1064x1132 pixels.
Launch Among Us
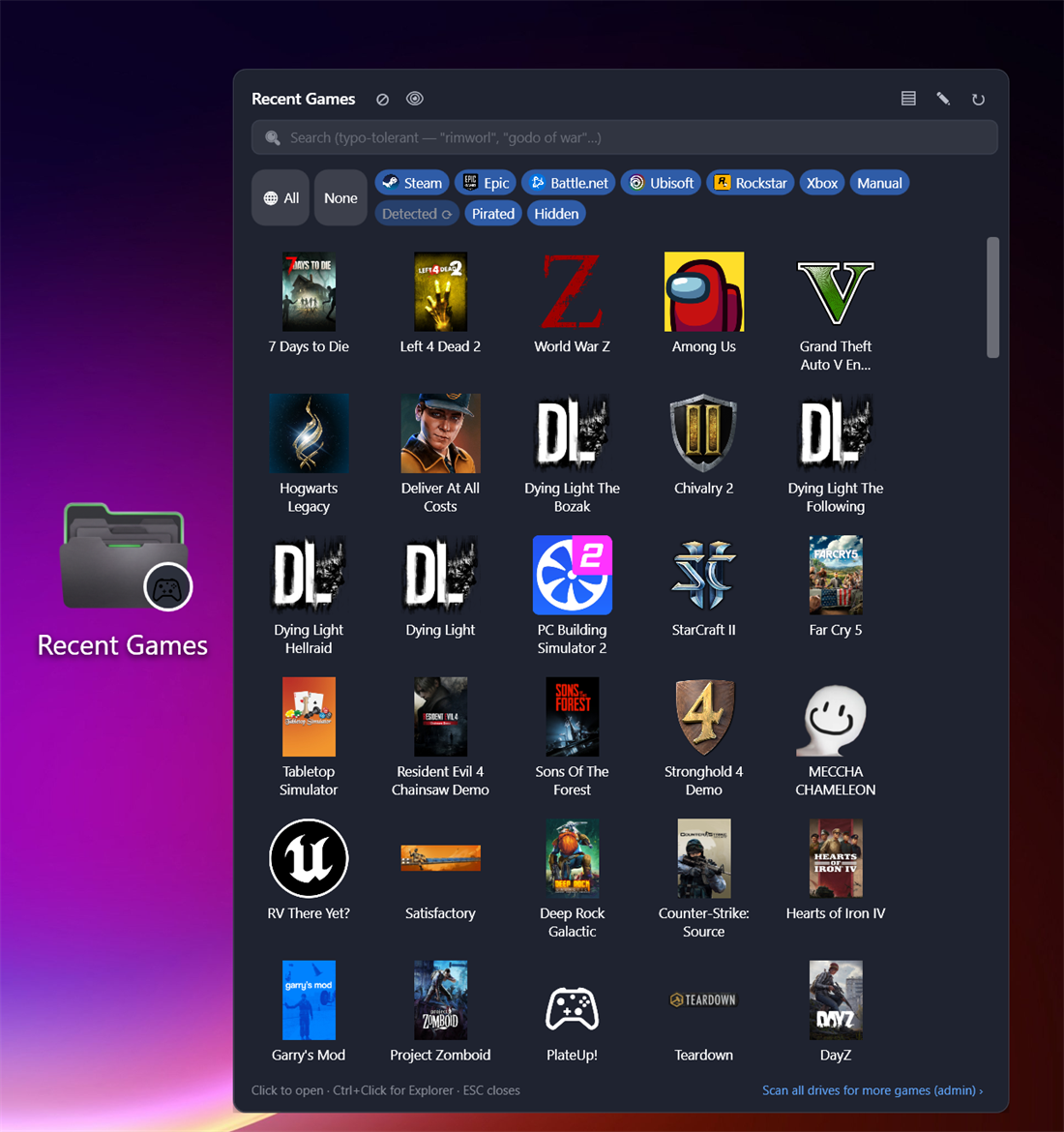704,291
